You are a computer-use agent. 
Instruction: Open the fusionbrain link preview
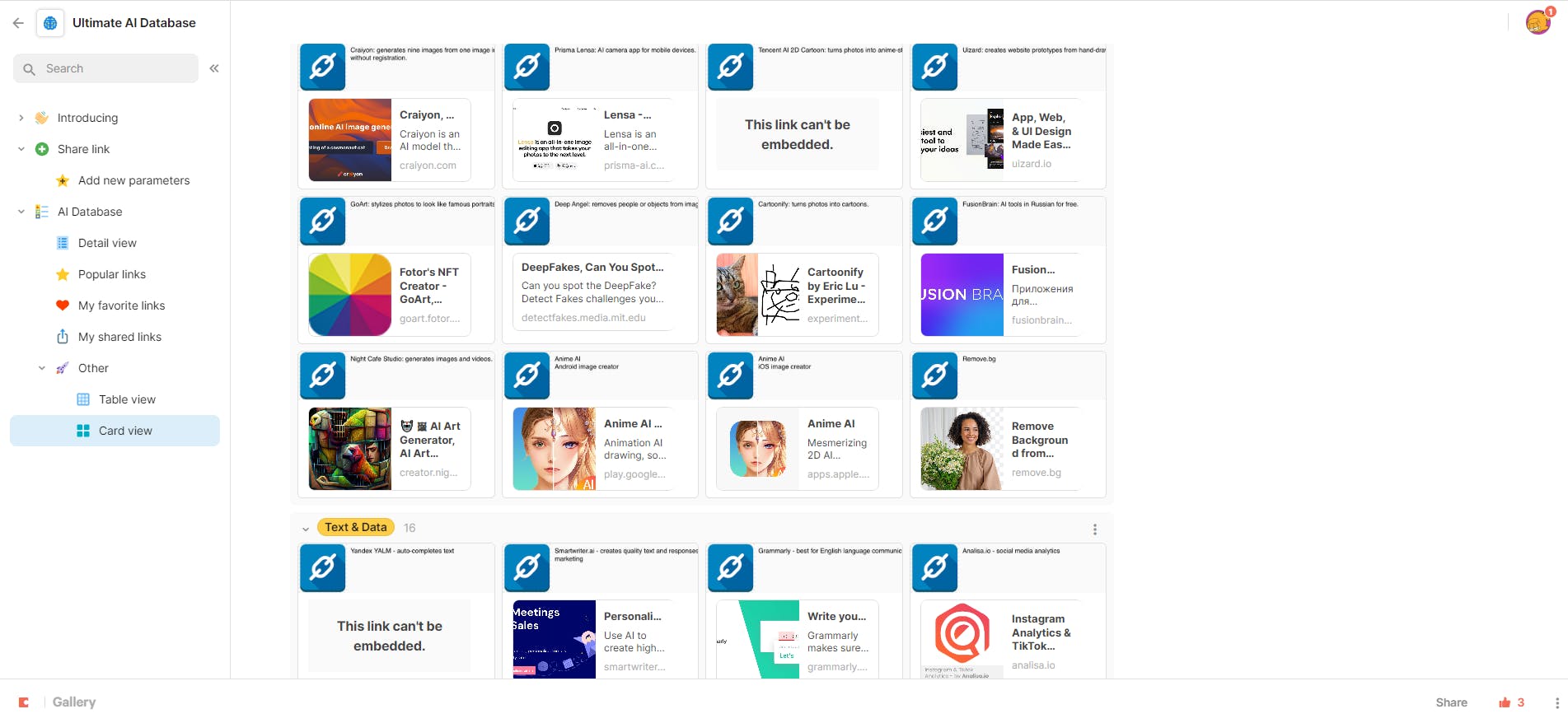pos(1001,295)
